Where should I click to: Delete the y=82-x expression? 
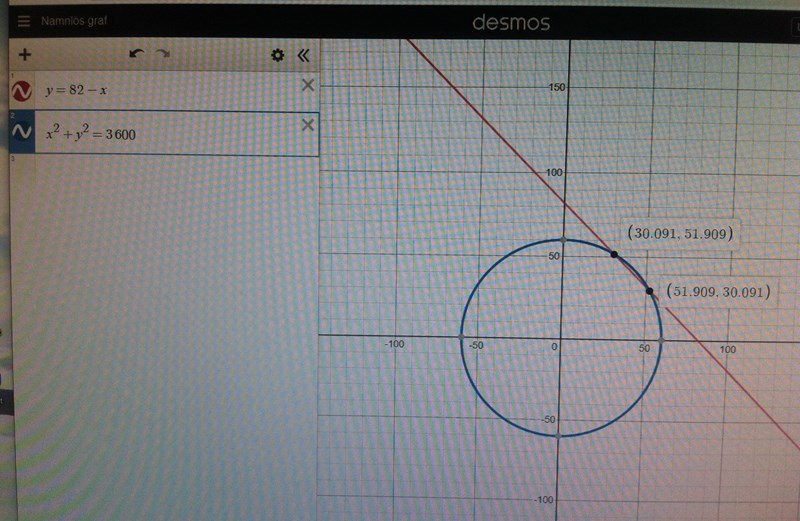tap(307, 86)
